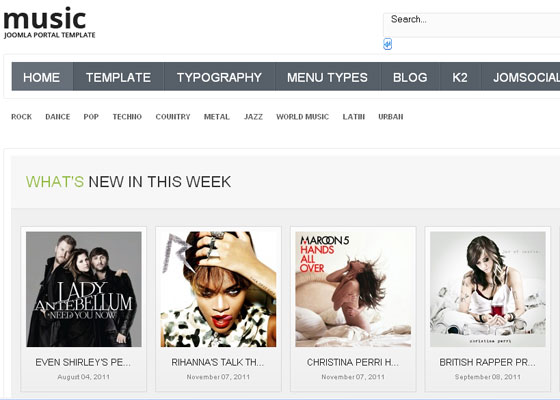Screen dimensions: 560x400
Task: Click inside the Search input field
Action: point(471,25)
